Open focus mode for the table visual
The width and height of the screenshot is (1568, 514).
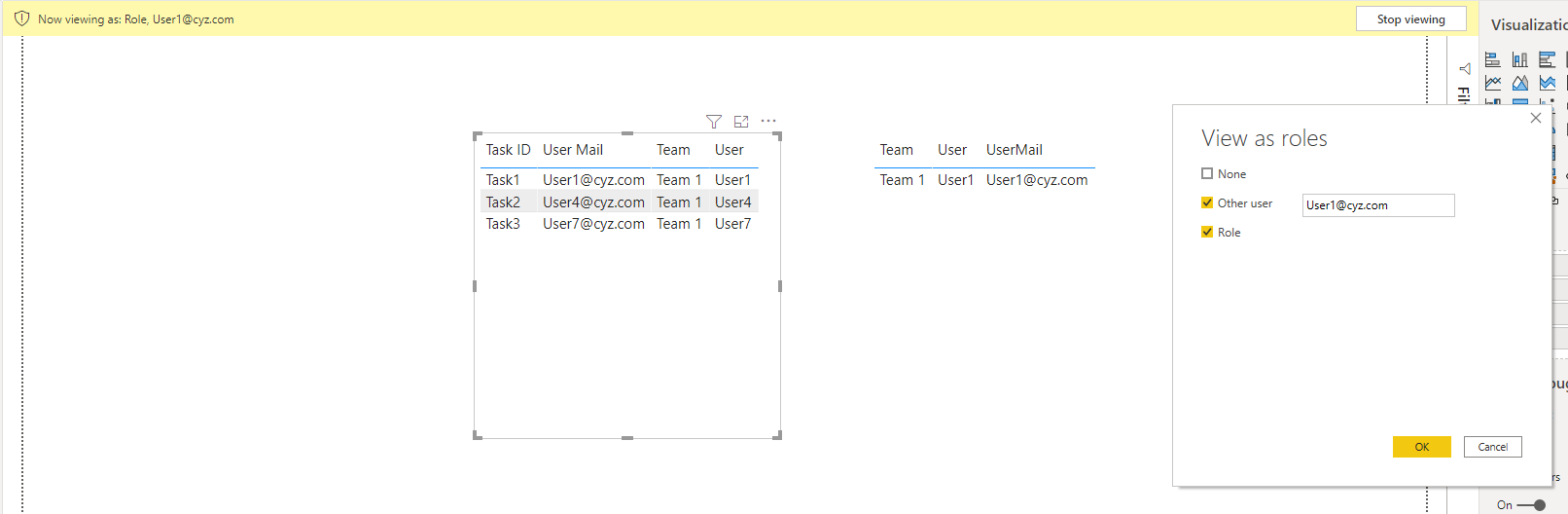(741, 122)
